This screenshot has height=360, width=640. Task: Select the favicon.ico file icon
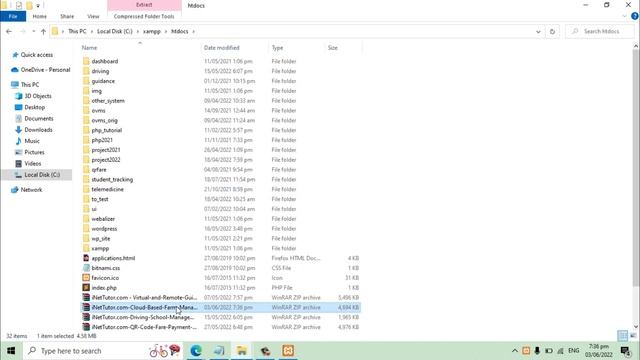coord(86,278)
